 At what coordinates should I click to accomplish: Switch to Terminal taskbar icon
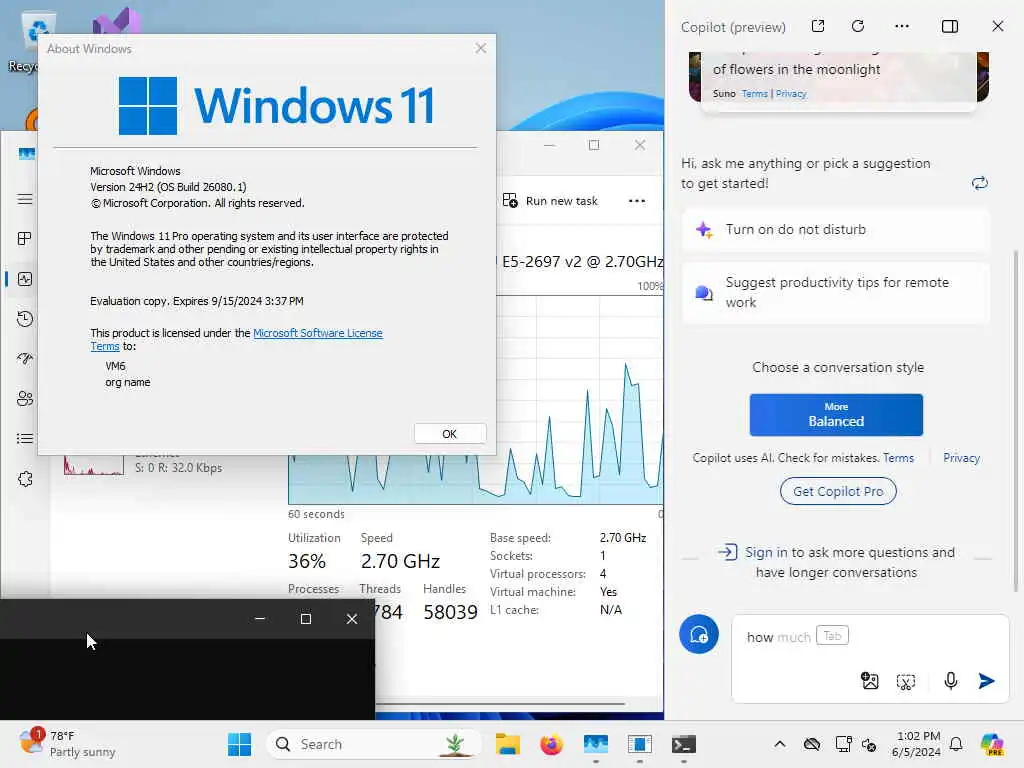[684, 744]
